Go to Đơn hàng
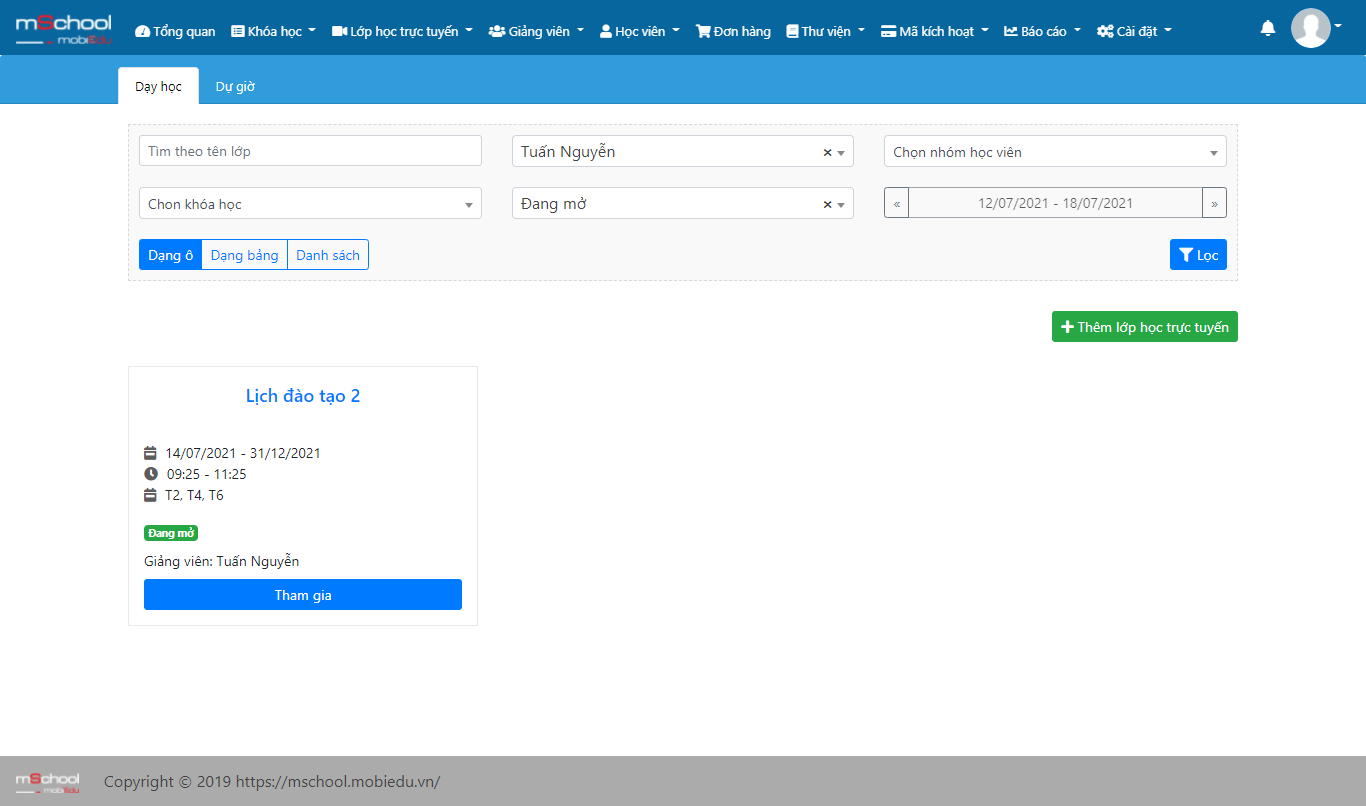 733,31
